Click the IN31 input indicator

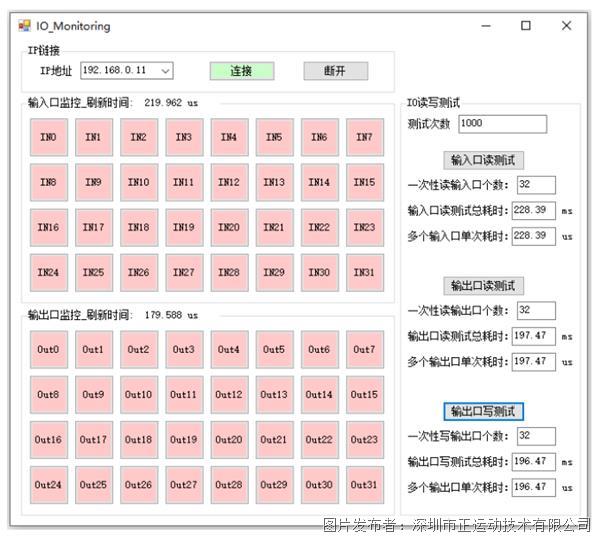(x=365, y=272)
